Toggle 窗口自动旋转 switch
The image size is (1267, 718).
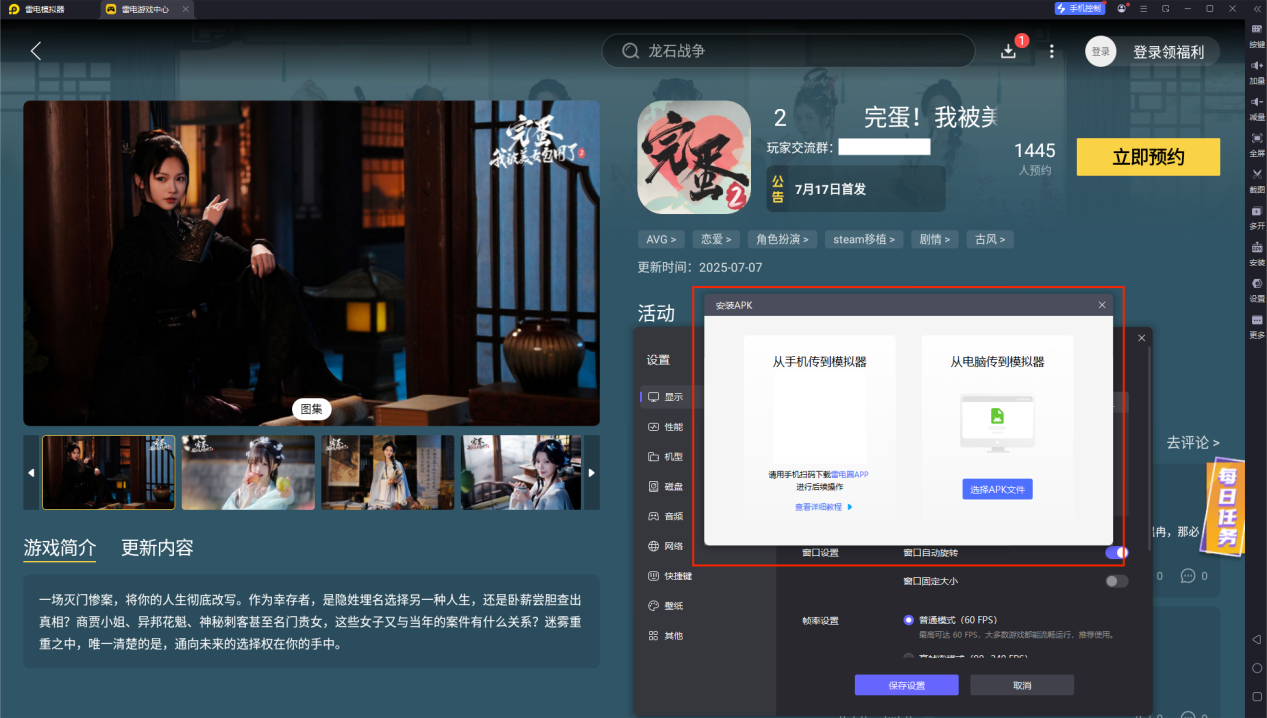pyautogui.click(x=1117, y=552)
